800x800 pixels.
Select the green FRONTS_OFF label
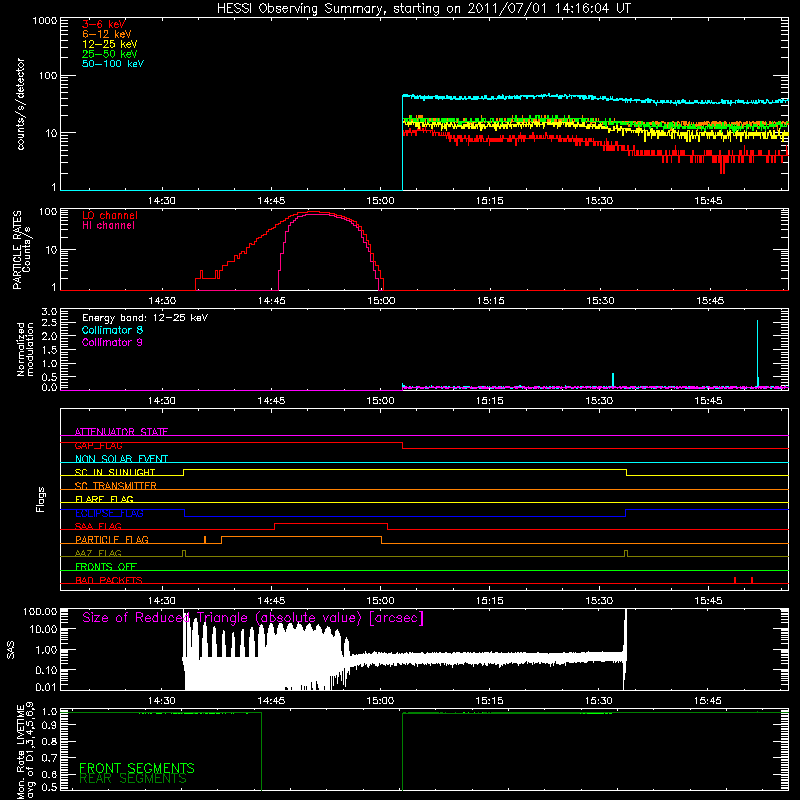point(106,566)
